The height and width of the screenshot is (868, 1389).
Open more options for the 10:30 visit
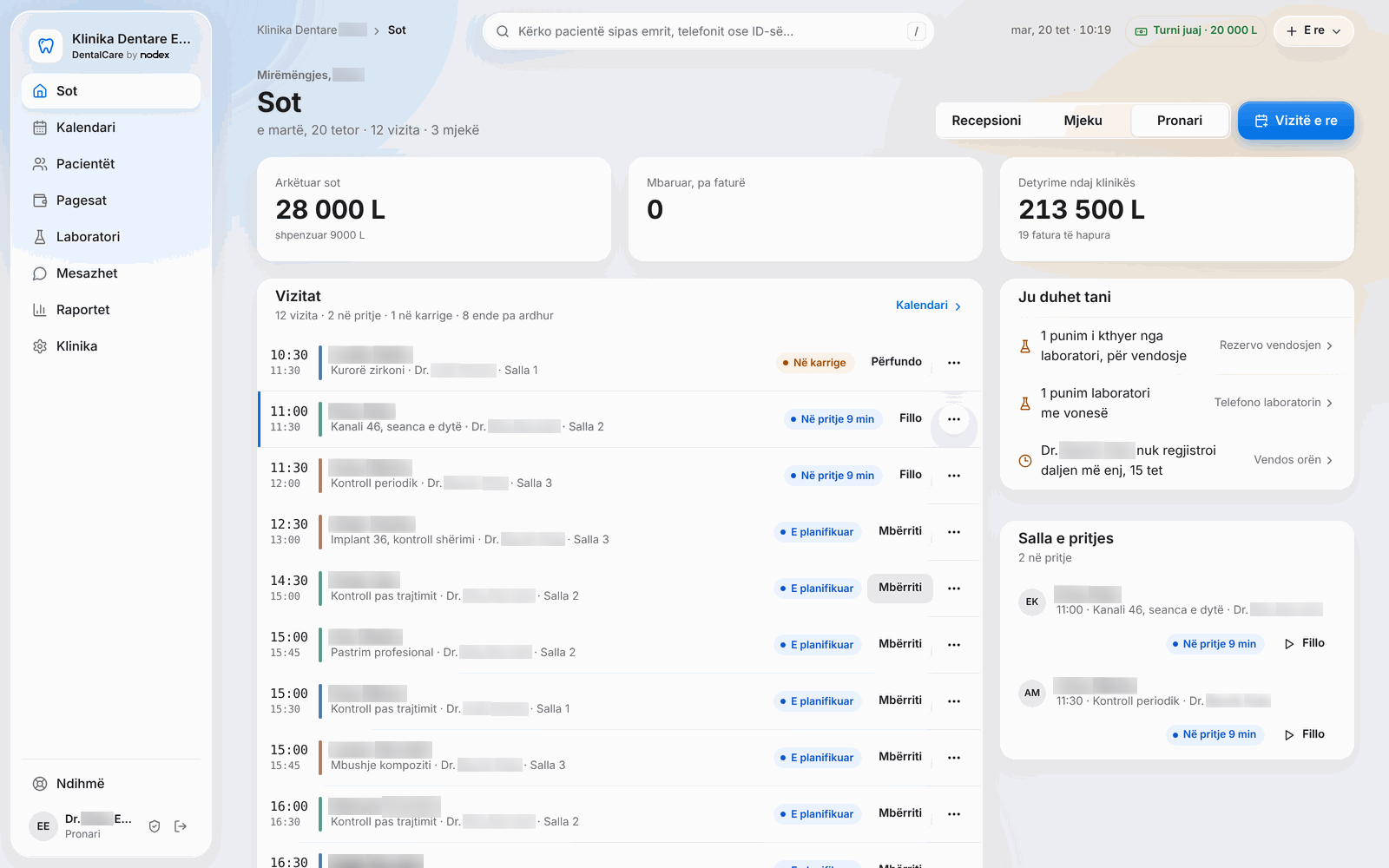tap(954, 363)
